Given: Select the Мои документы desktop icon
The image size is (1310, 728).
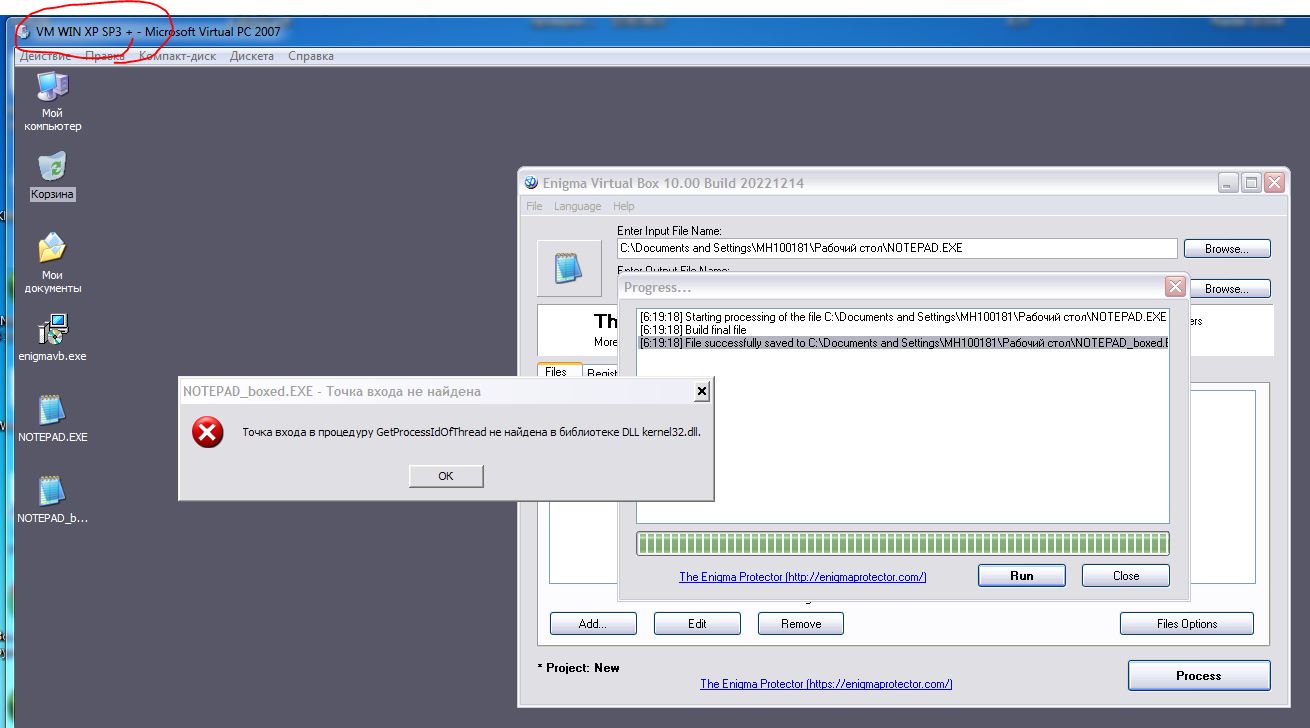Looking at the screenshot, I should pyautogui.click(x=52, y=263).
